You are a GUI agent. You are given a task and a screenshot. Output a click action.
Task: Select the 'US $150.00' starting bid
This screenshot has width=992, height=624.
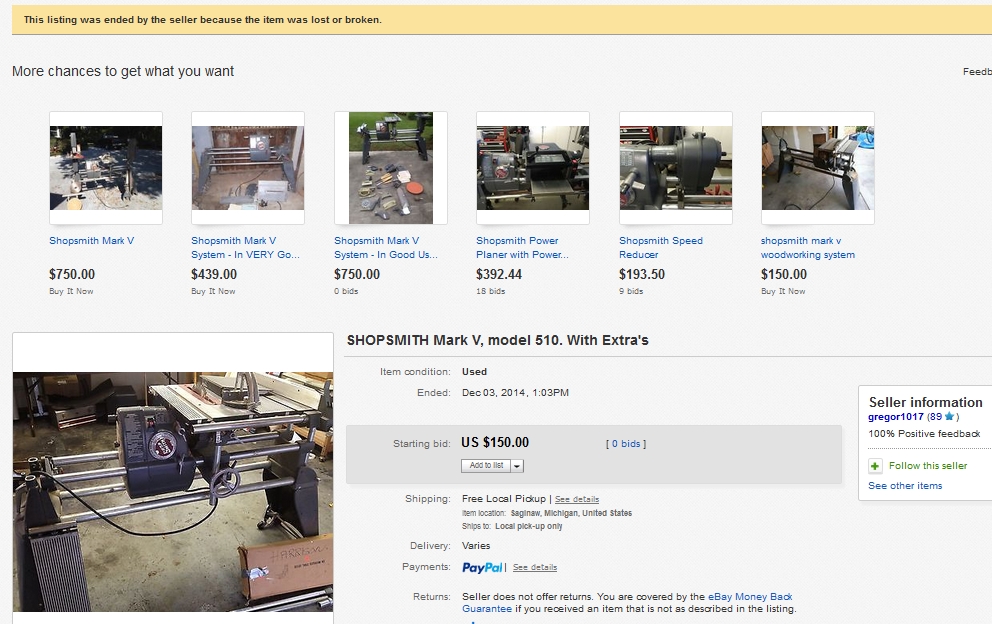tap(495, 442)
